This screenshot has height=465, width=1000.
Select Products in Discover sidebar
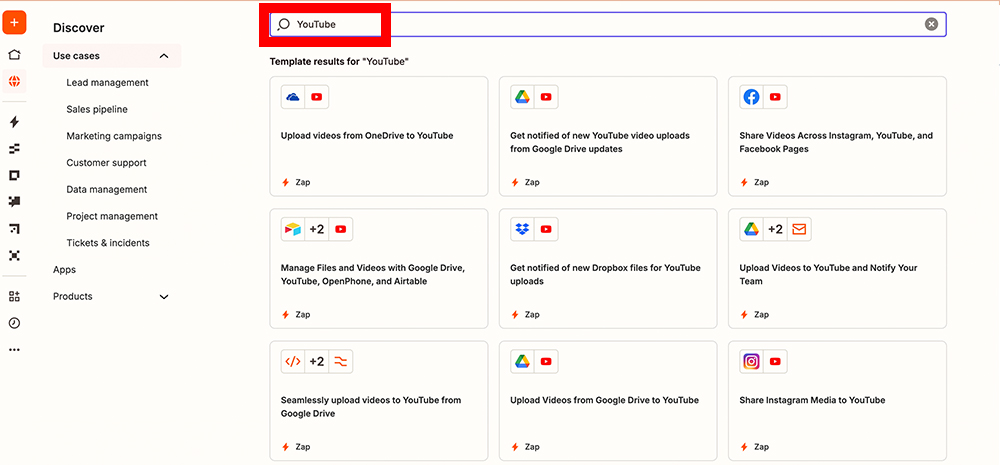click(x=73, y=297)
